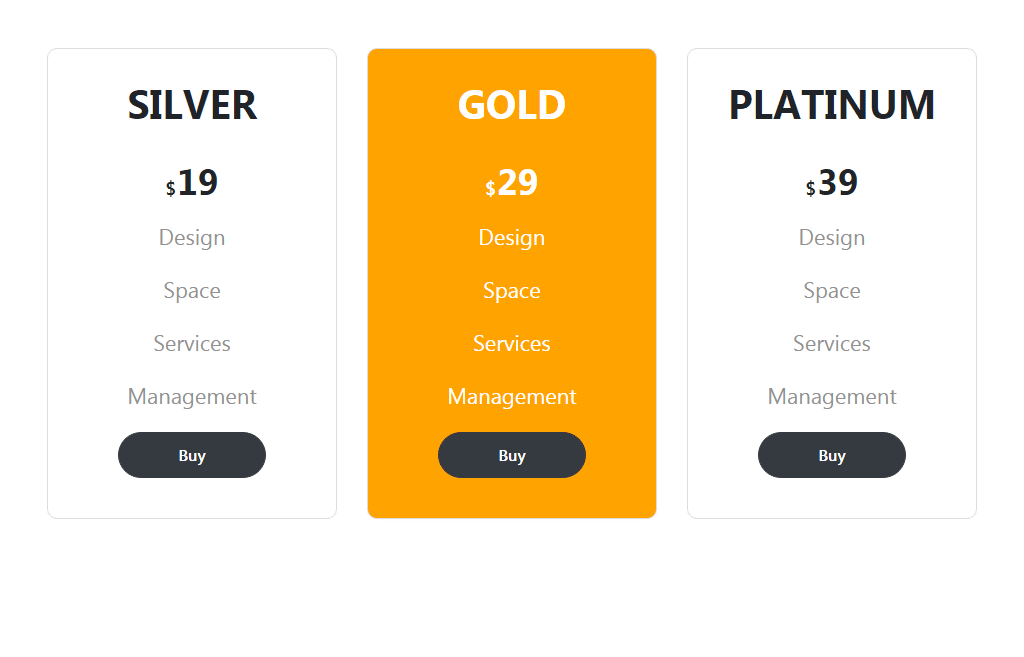Click Design in the Gold plan
Viewport: 1024px width, 657px height.
pyautogui.click(x=512, y=237)
